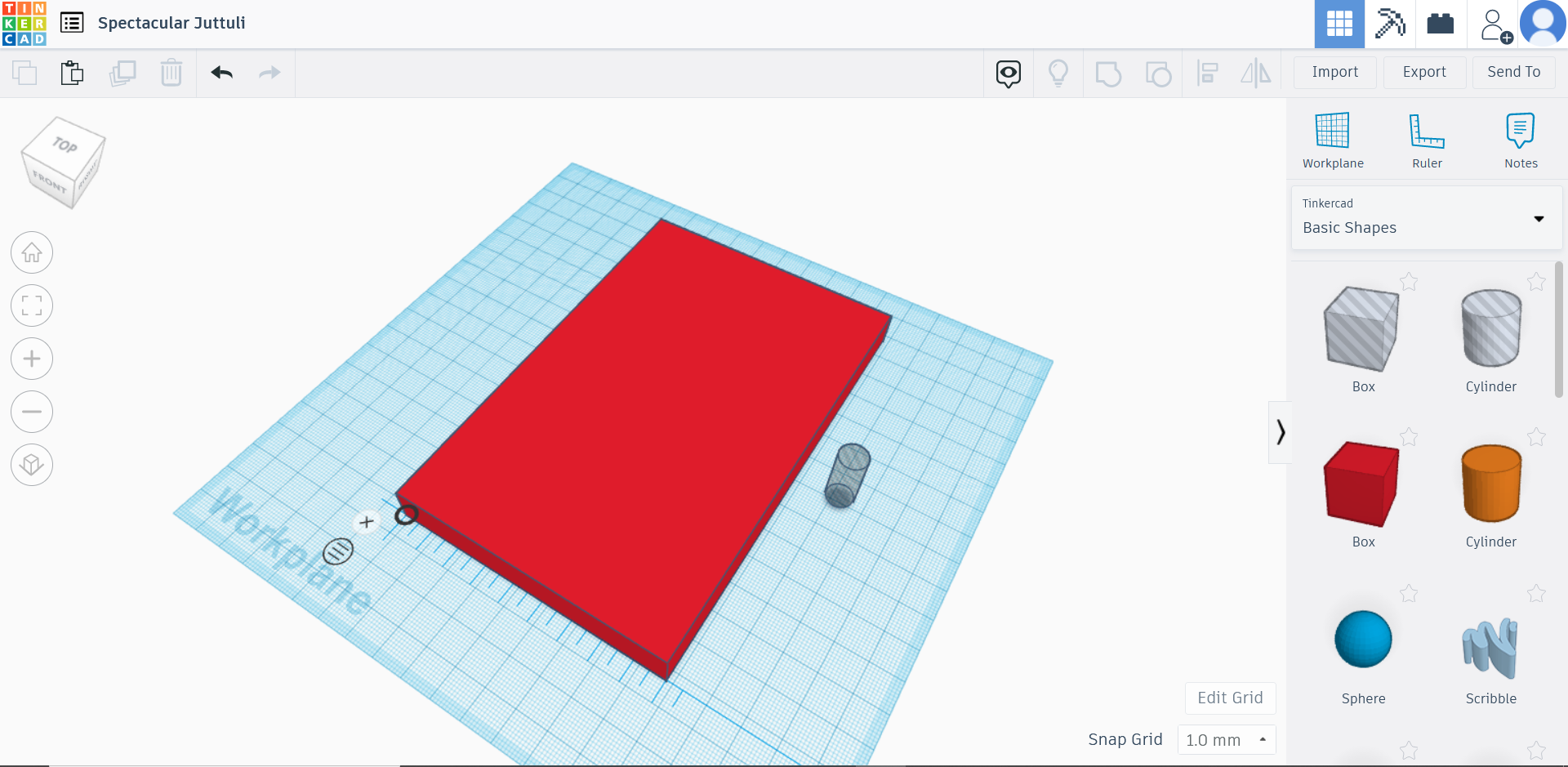Click the Mirror tool icon
The height and width of the screenshot is (767, 1568).
[1256, 74]
